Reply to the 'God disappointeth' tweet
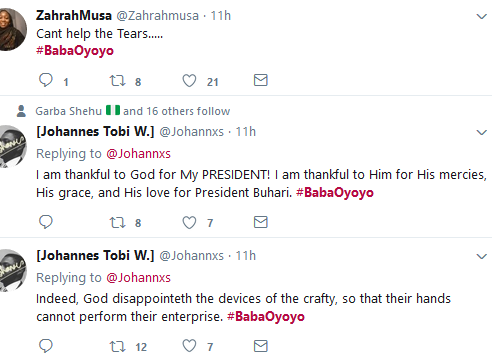This screenshot has height=360, width=492. (x=46, y=346)
